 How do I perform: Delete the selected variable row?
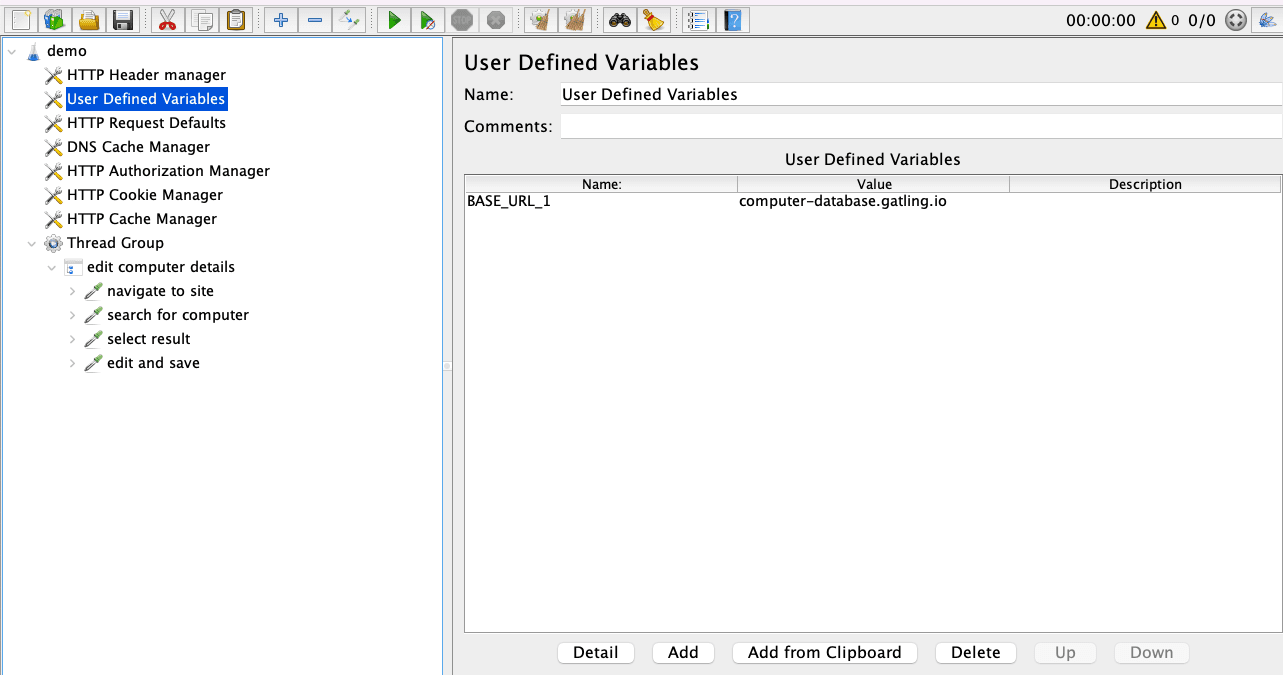(x=976, y=652)
